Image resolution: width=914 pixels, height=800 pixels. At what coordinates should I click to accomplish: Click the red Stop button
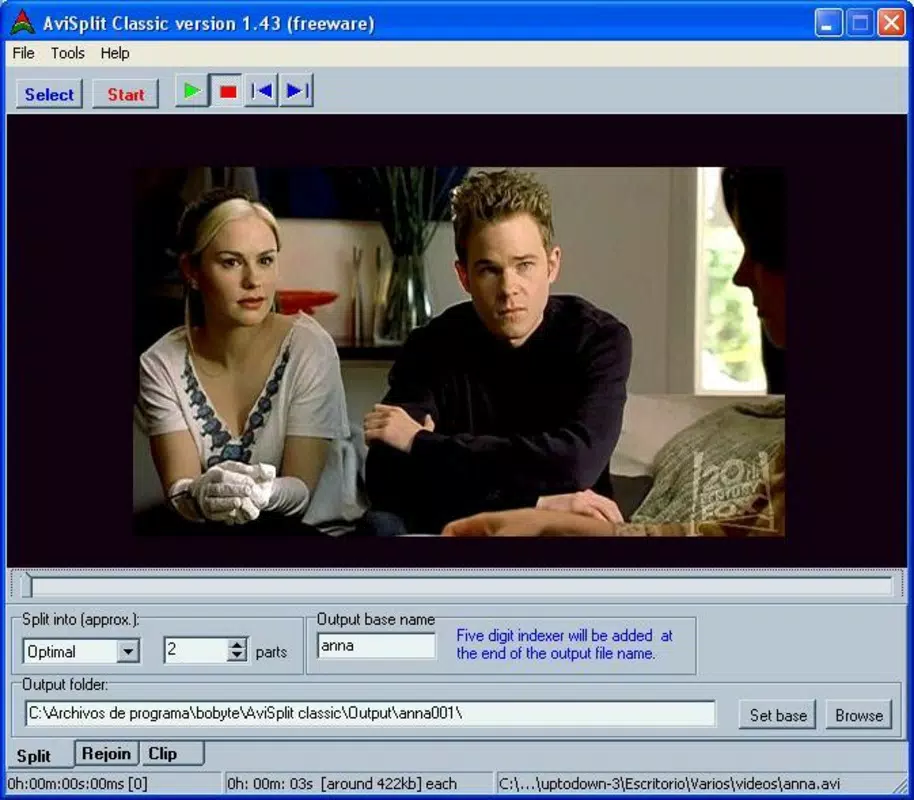227,91
